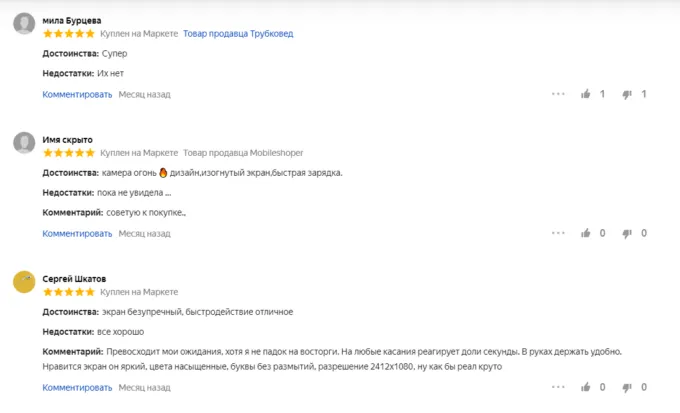
Task: Open three-dots menu on мила Бурцева's review
Action: 558,94
